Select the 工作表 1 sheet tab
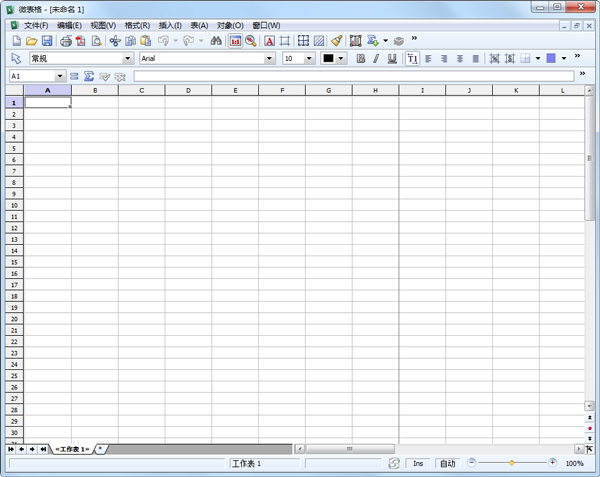Image resolution: width=600 pixels, height=477 pixels. coord(72,449)
